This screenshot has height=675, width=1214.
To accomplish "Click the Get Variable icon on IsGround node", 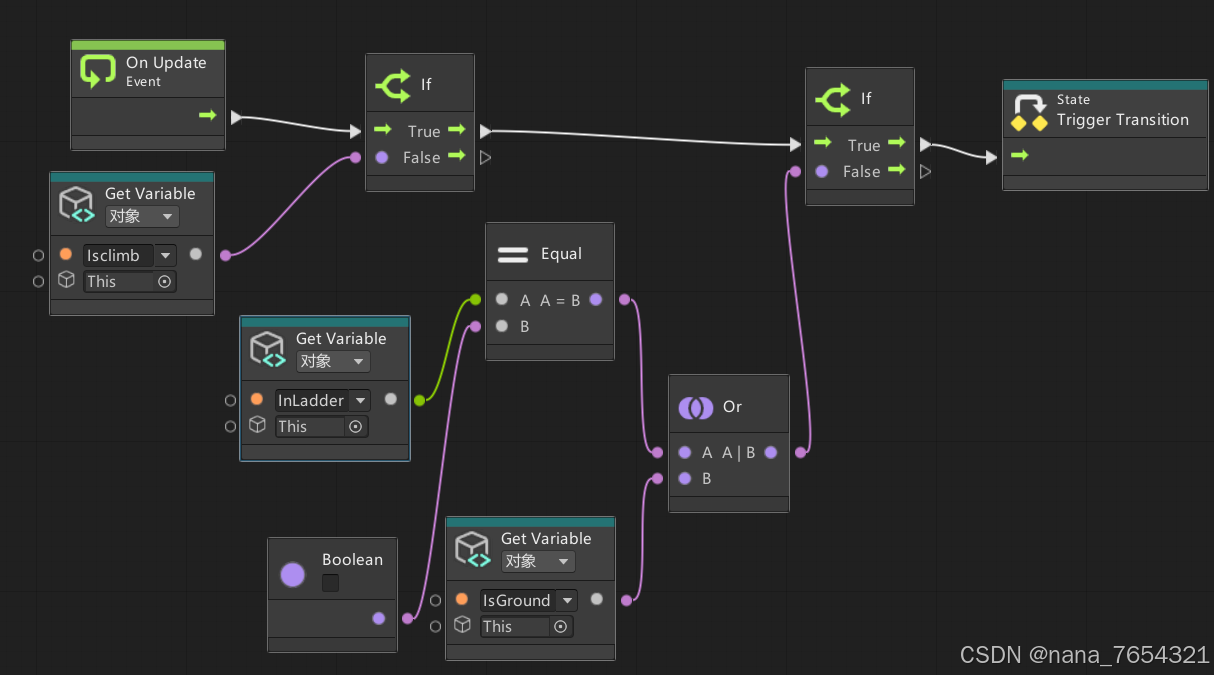I will click(472, 548).
